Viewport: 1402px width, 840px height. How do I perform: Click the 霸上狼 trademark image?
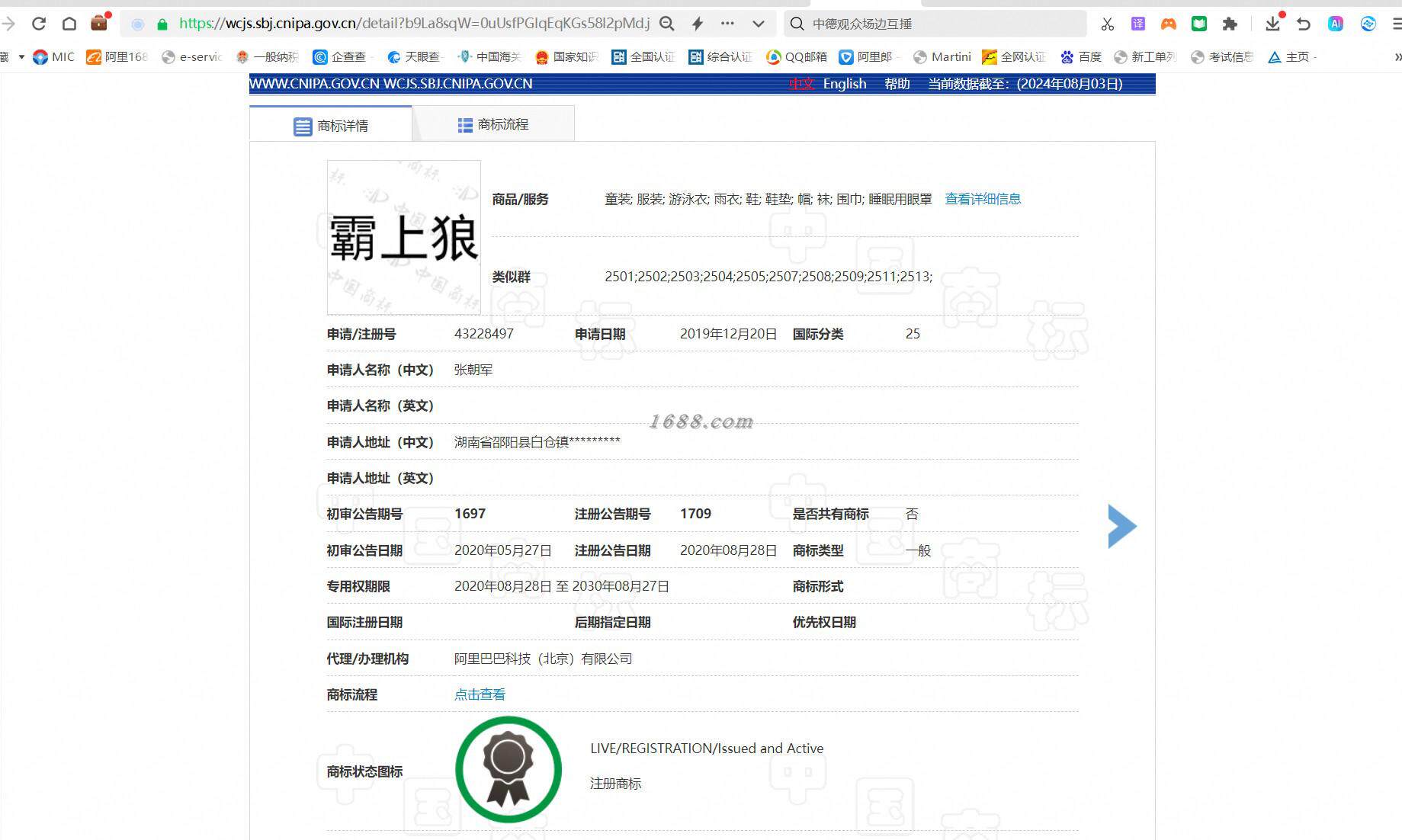click(x=404, y=237)
